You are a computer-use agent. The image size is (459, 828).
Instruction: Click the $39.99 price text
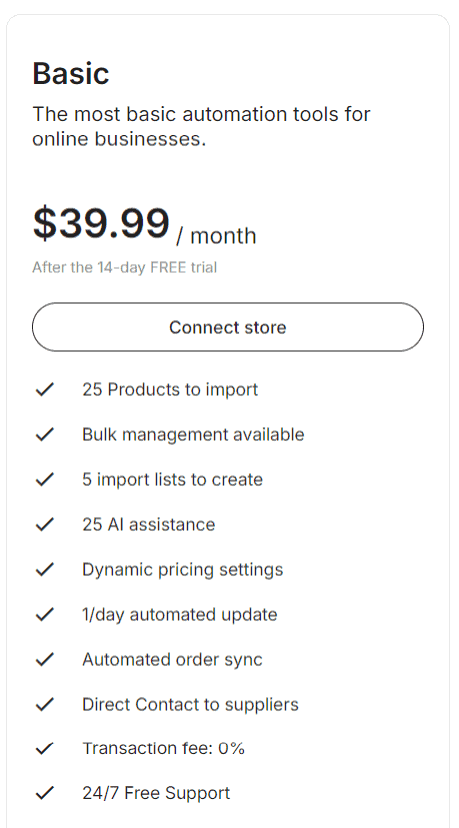[101, 223]
